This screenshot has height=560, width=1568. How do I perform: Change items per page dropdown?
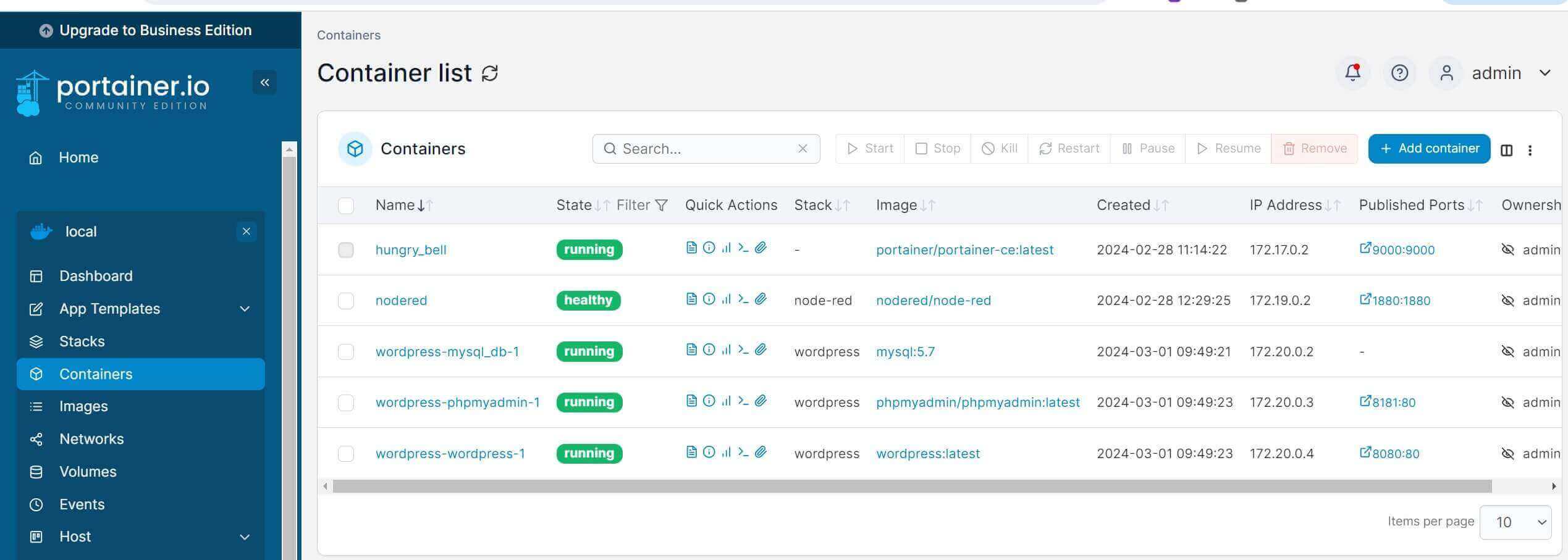(1515, 522)
